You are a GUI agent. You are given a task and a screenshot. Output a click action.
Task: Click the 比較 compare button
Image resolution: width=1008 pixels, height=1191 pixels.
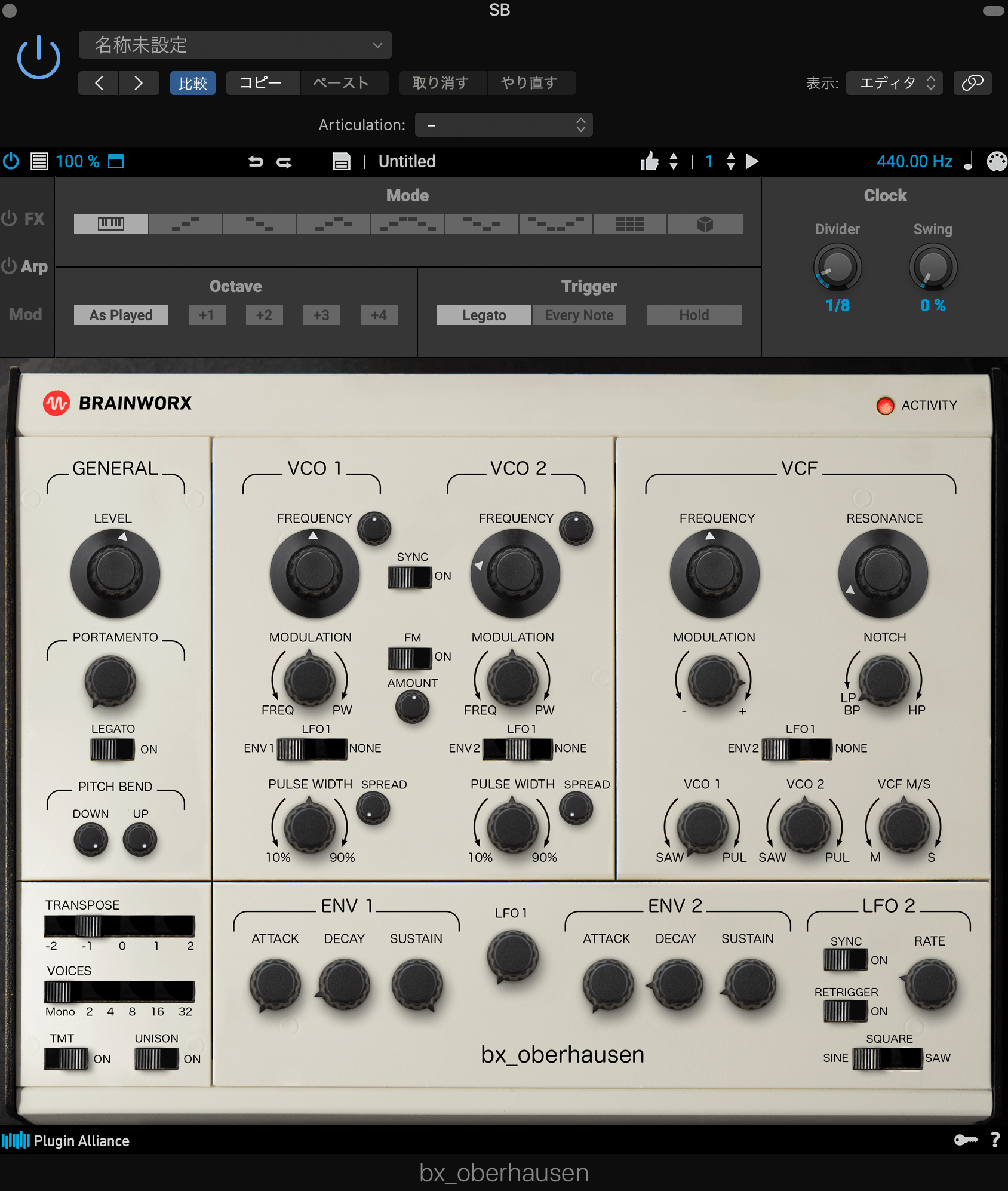pos(193,82)
